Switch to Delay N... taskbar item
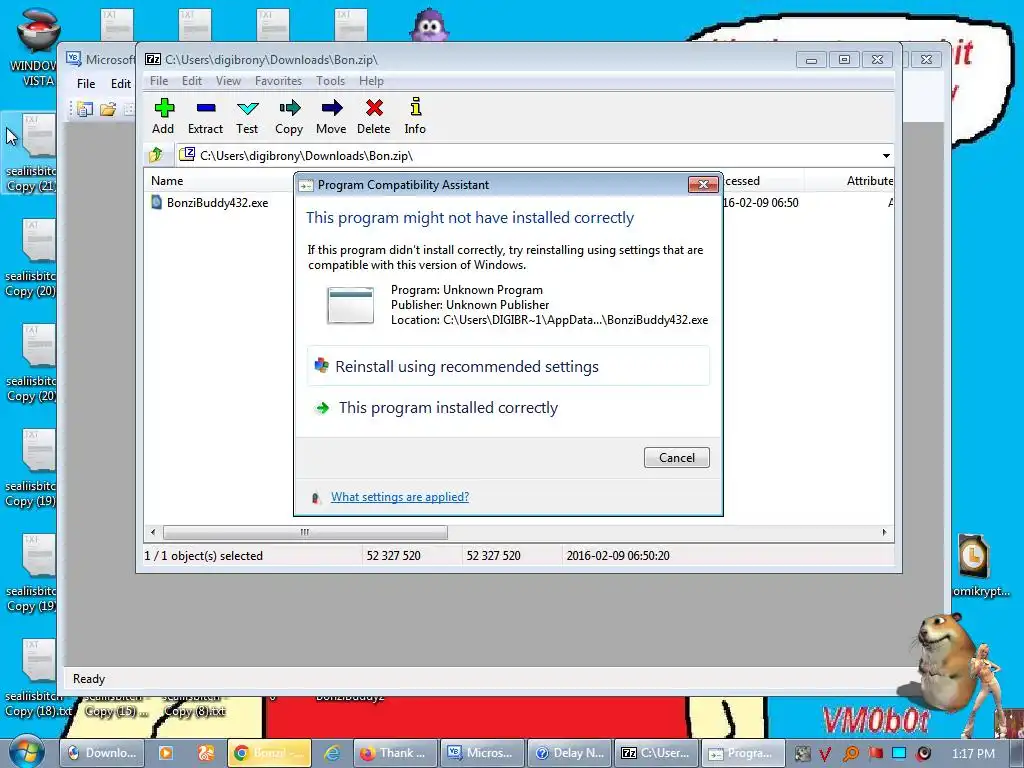Image resolution: width=1024 pixels, height=768 pixels. 569,753
